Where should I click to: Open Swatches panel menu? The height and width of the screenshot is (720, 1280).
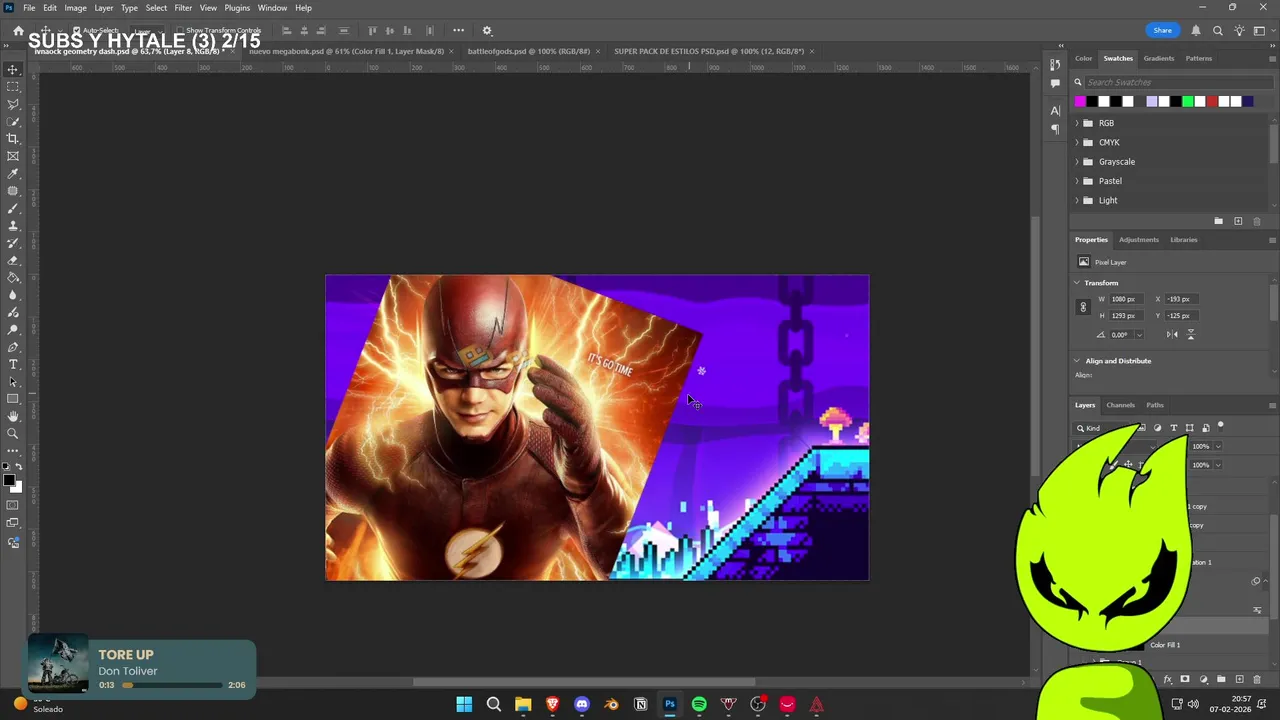[x=1272, y=58]
